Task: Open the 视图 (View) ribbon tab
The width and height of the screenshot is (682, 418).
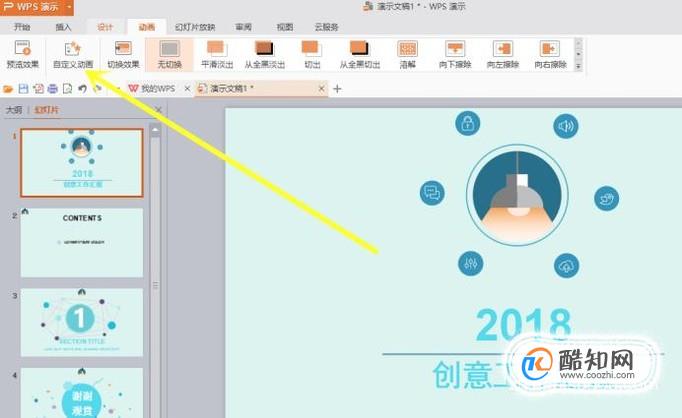Action: point(285,27)
